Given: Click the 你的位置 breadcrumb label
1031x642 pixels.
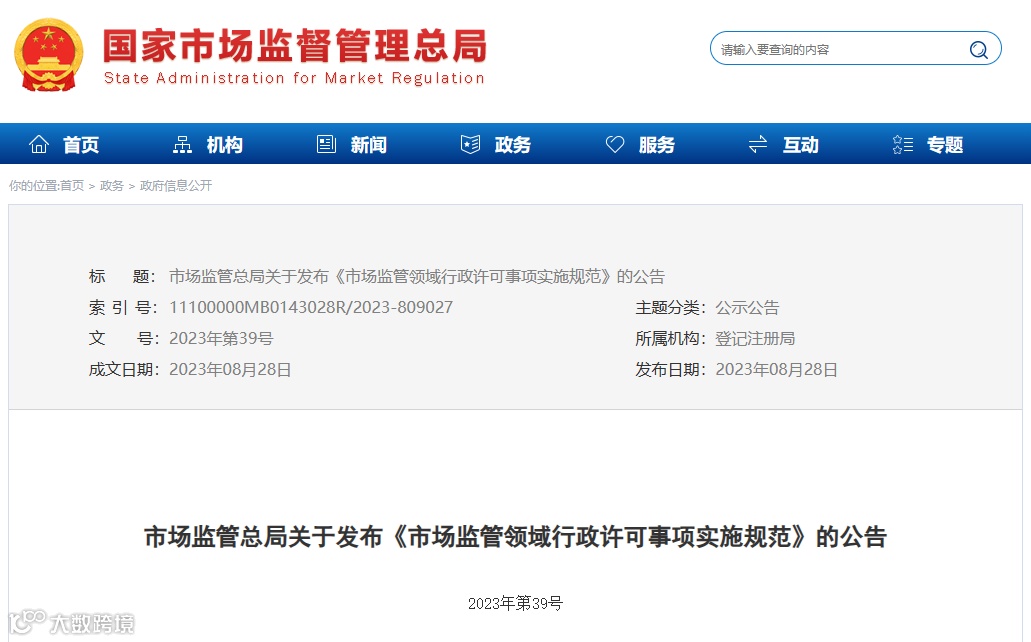Looking at the screenshot, I should point(33,185).
